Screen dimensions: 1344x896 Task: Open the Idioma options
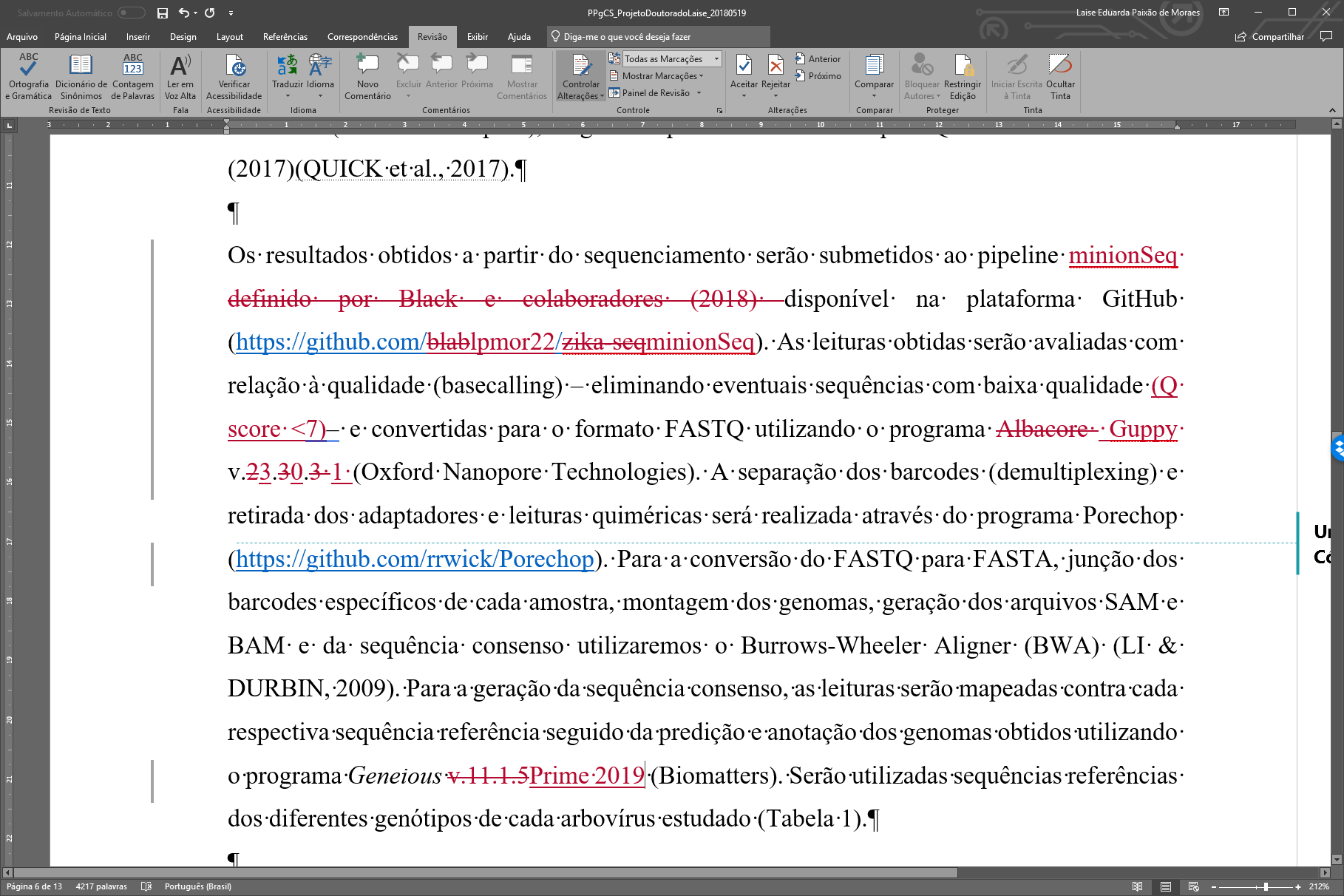(x=320, y=76)
